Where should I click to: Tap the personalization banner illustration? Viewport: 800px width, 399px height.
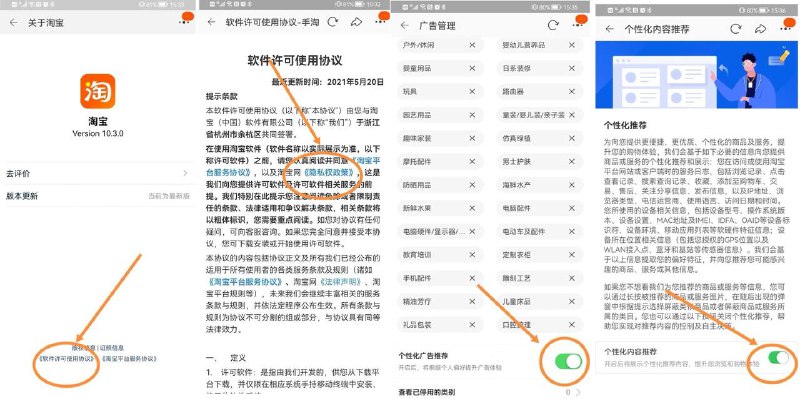(696, 74)
